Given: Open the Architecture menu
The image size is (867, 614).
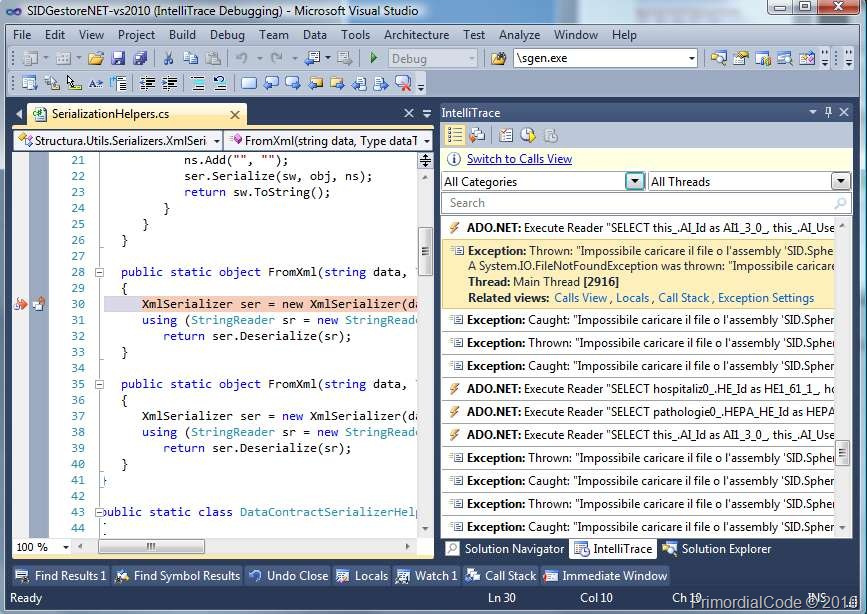Looking at the screenshot, I should point(416,35).
